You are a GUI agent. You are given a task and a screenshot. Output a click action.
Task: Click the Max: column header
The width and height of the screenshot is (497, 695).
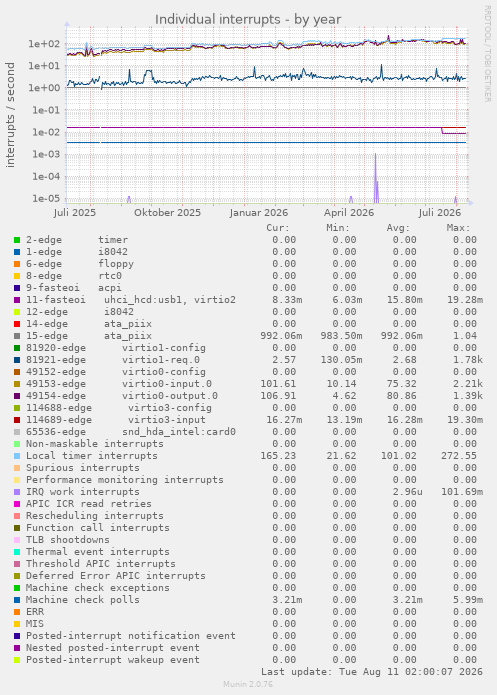coord(458,228)
